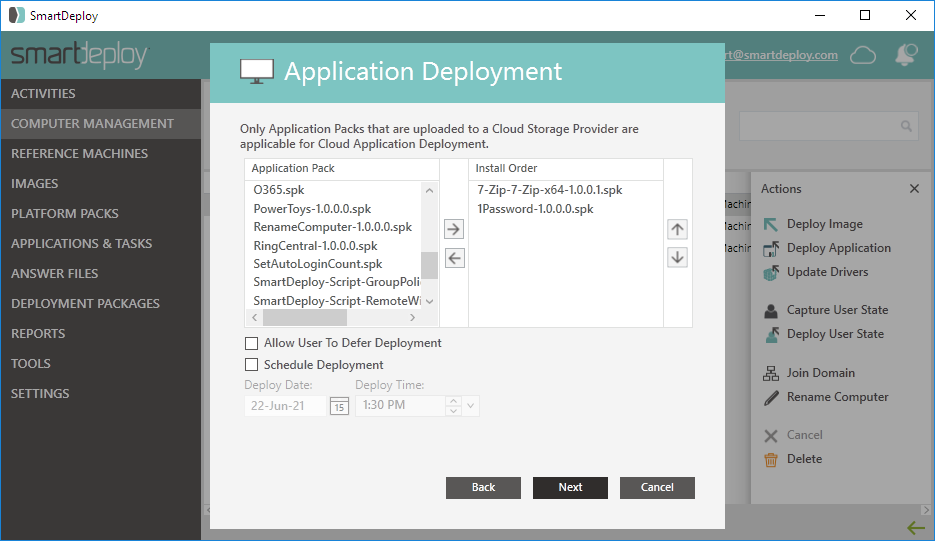Click the smartdeploy.com email link

(781, 55)
